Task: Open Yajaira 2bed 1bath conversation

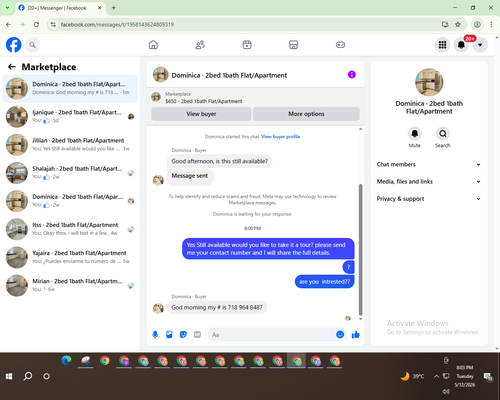Action: 70,257
